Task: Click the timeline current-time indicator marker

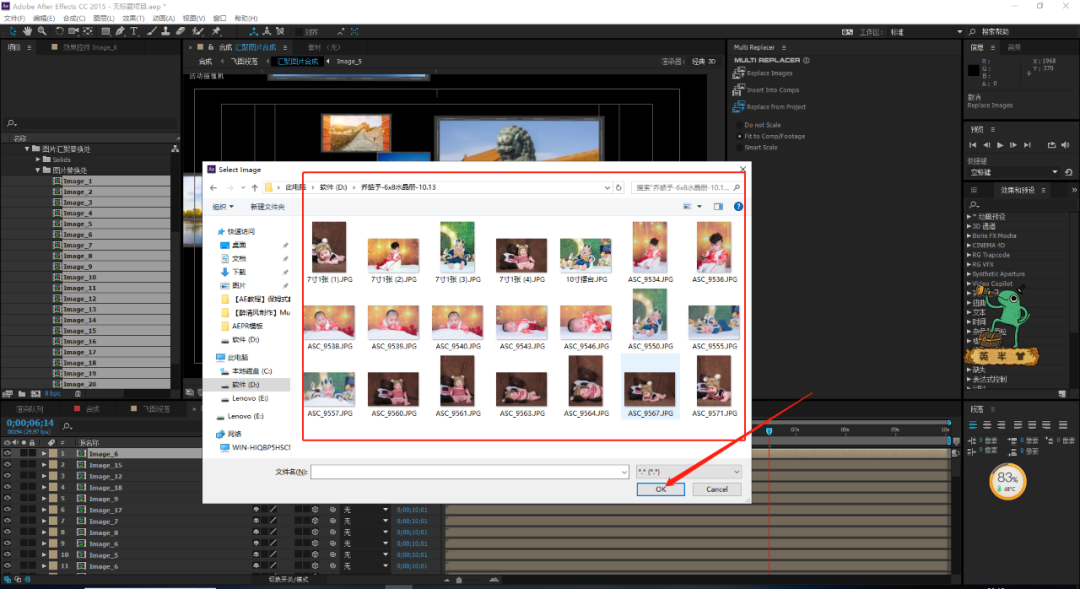Action: 769,431
